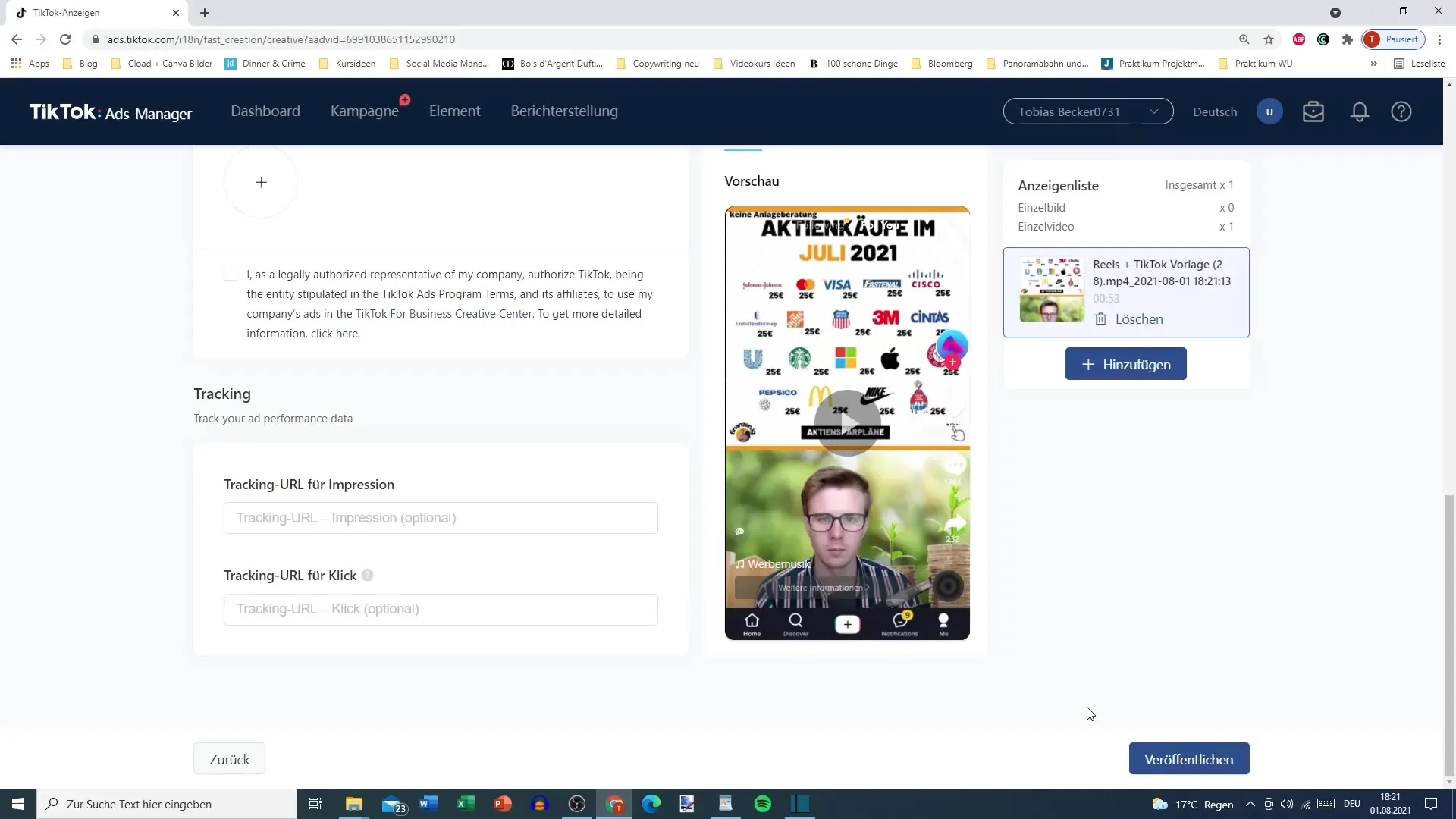Open the Apps bookmarks shortcut
This screenshot has height=819, width=1456.
(30, 64)
